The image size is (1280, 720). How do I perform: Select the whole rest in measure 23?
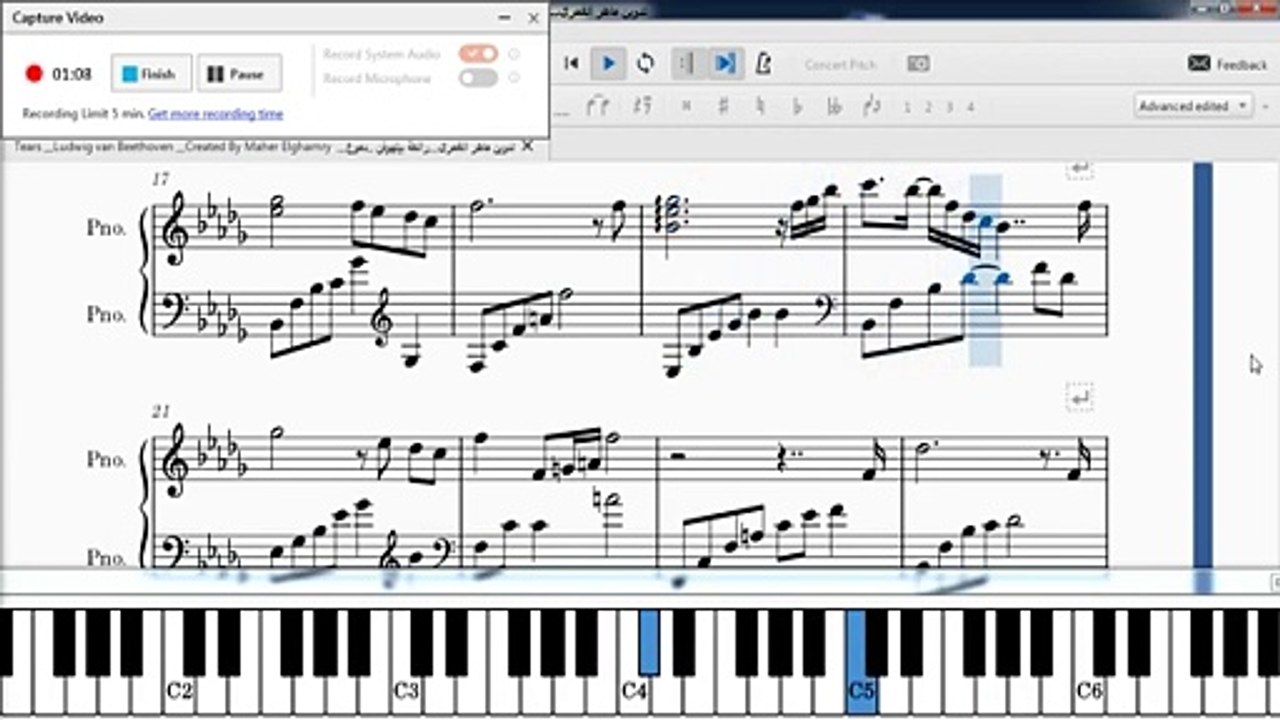click(x=679, y=455)
